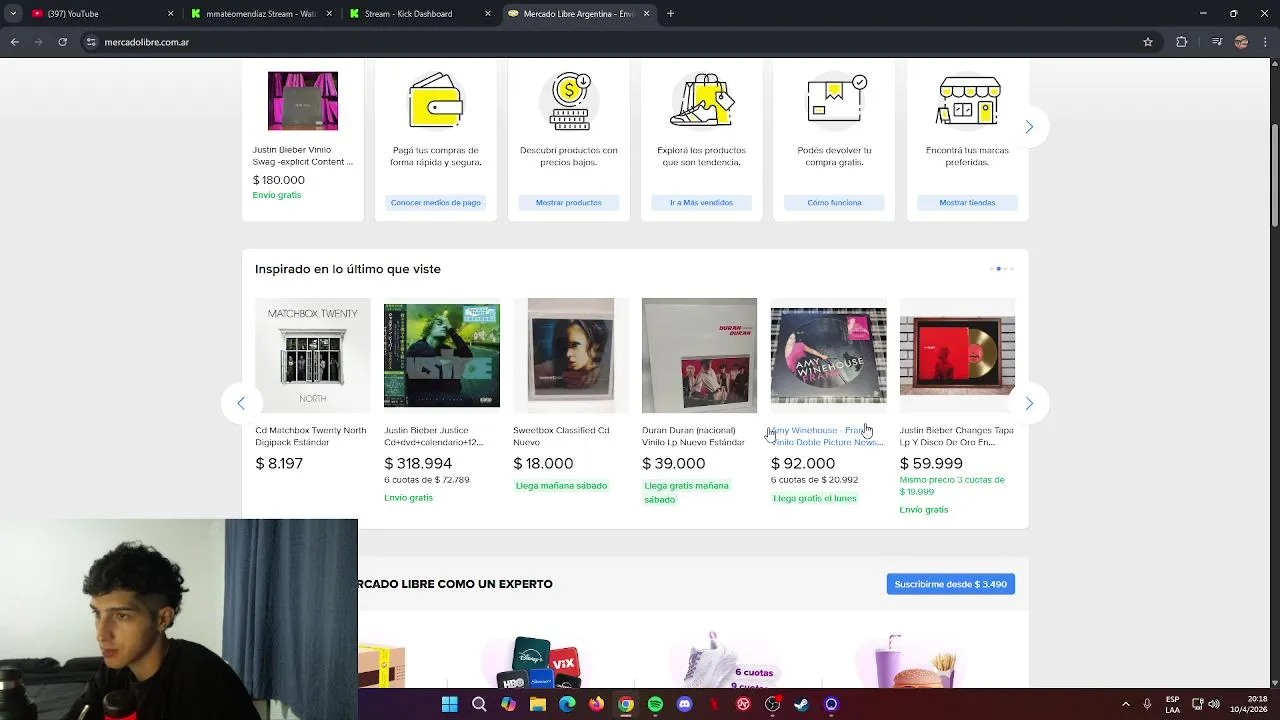Open Chrome media controls icon
The width and height of the screenshot is (1280, 720).
1216,42
